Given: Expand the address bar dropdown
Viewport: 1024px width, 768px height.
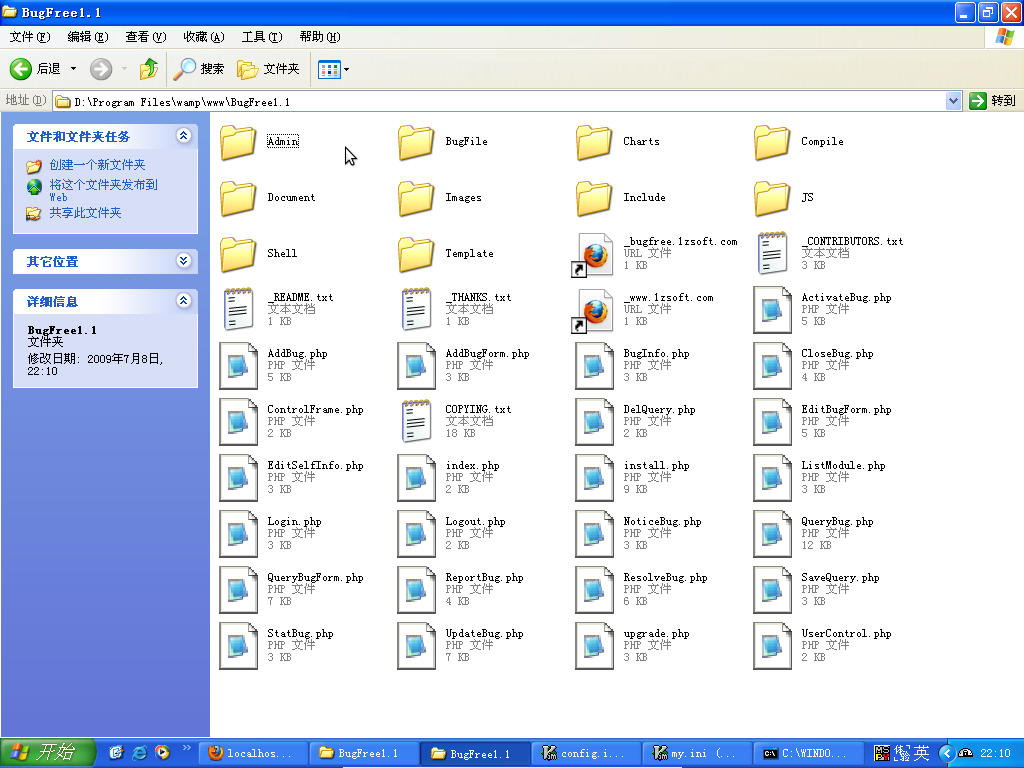Looking at the screenshot, I should click(953, 101).
